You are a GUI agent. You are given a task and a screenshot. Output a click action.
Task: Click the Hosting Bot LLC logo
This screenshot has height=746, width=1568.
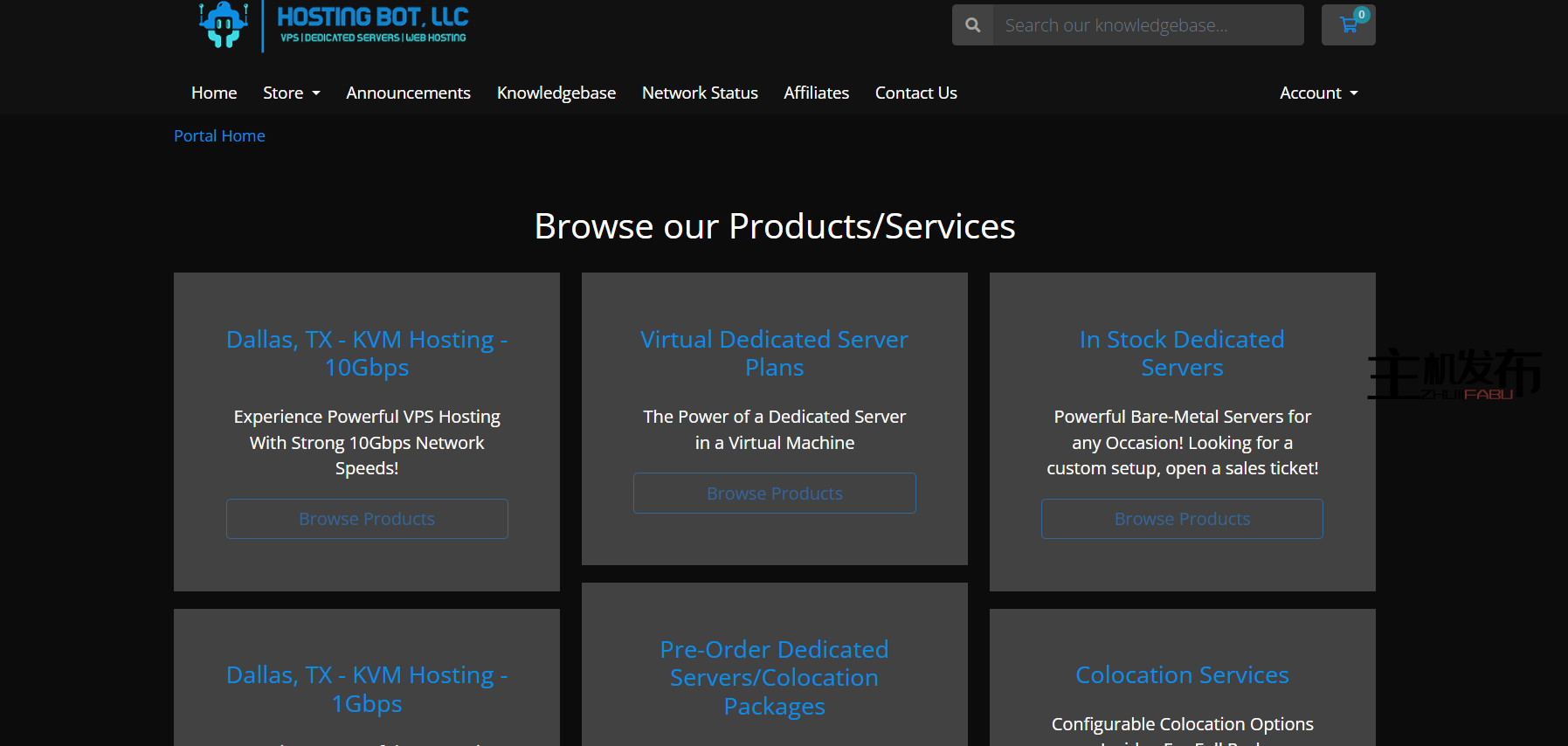tap(333, 25)
